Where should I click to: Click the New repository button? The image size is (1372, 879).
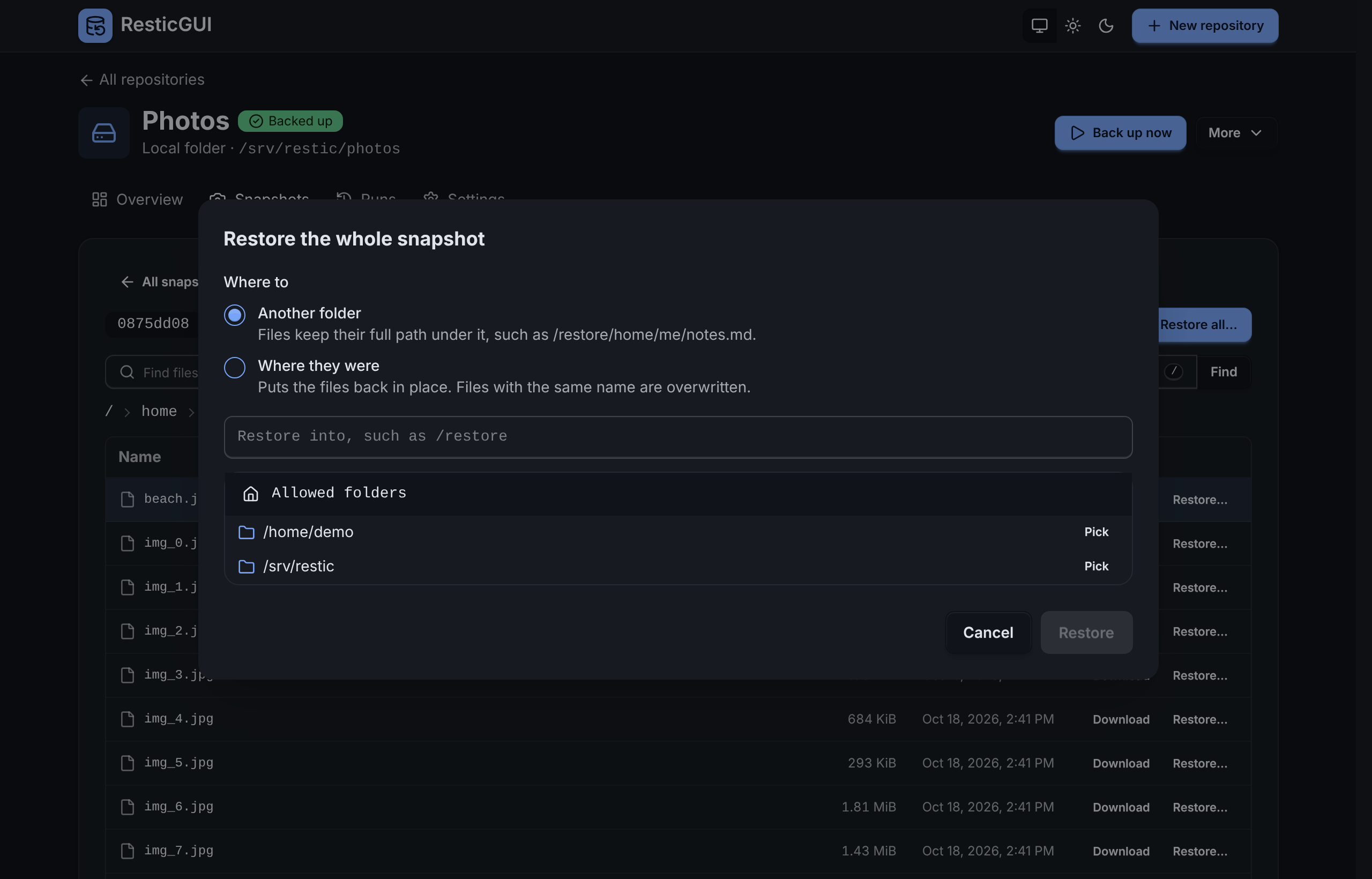tap(1205, 26)
